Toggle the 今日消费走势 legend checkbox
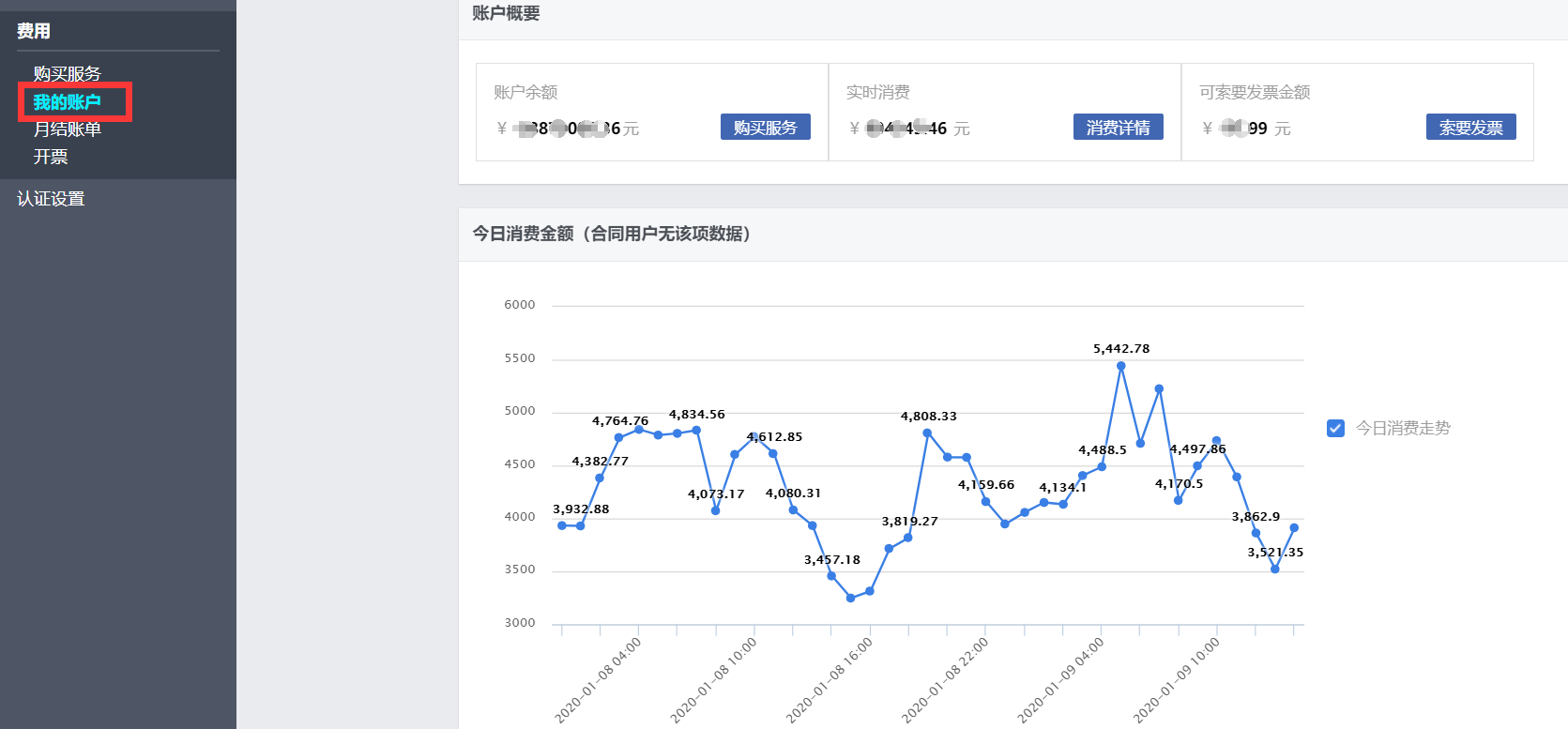The image size is (1568, 729). point(1335,428)
